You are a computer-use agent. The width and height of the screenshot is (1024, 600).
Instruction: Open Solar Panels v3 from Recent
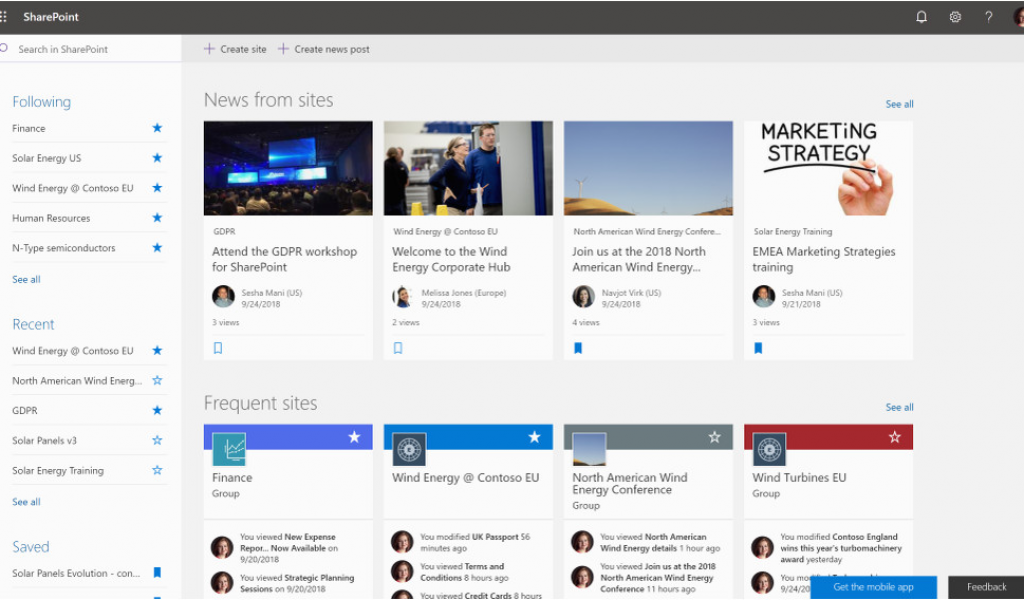[44, 441]
